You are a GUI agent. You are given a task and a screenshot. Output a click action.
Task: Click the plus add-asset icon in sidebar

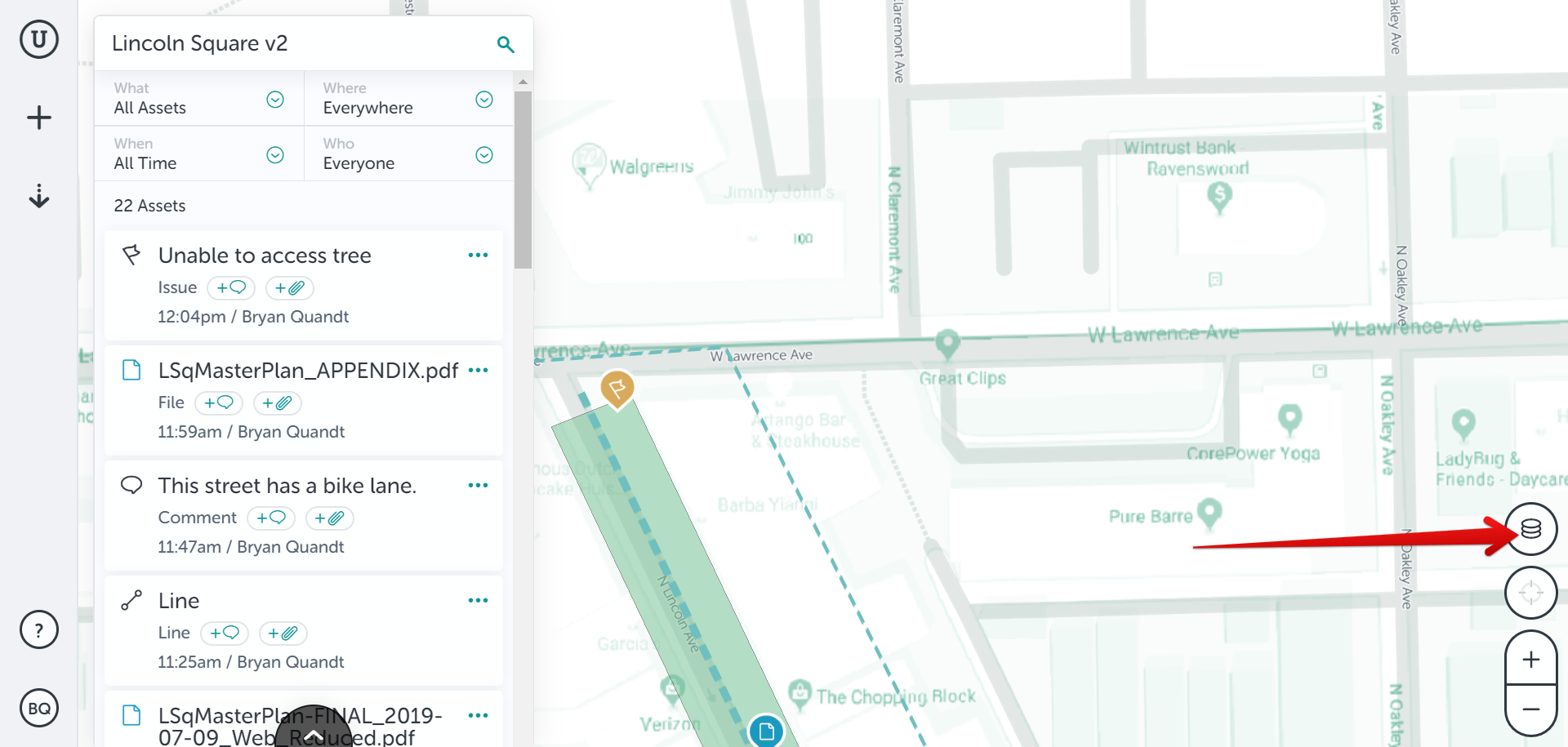pos(39,118)
